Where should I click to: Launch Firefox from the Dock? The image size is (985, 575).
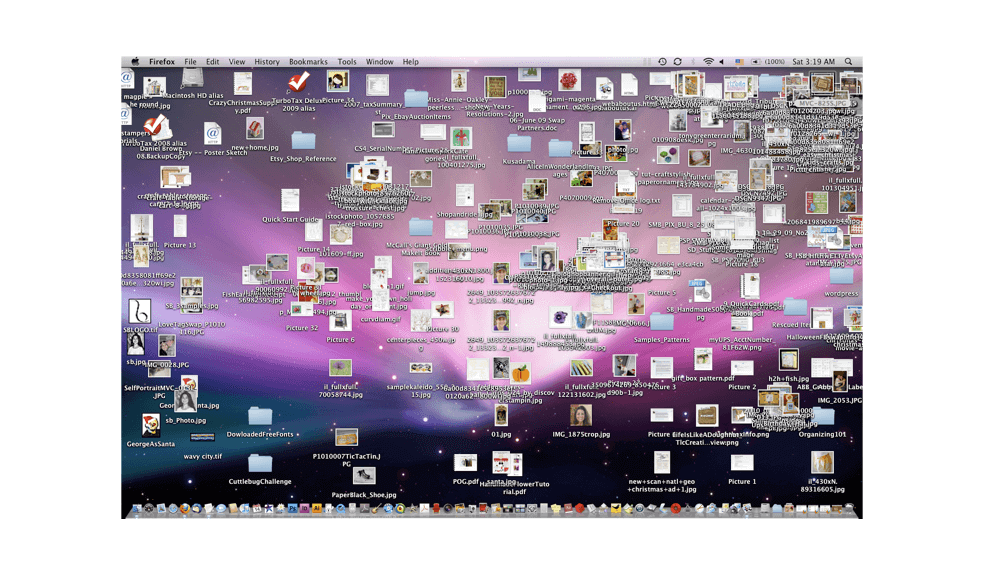tap(185, 508)
